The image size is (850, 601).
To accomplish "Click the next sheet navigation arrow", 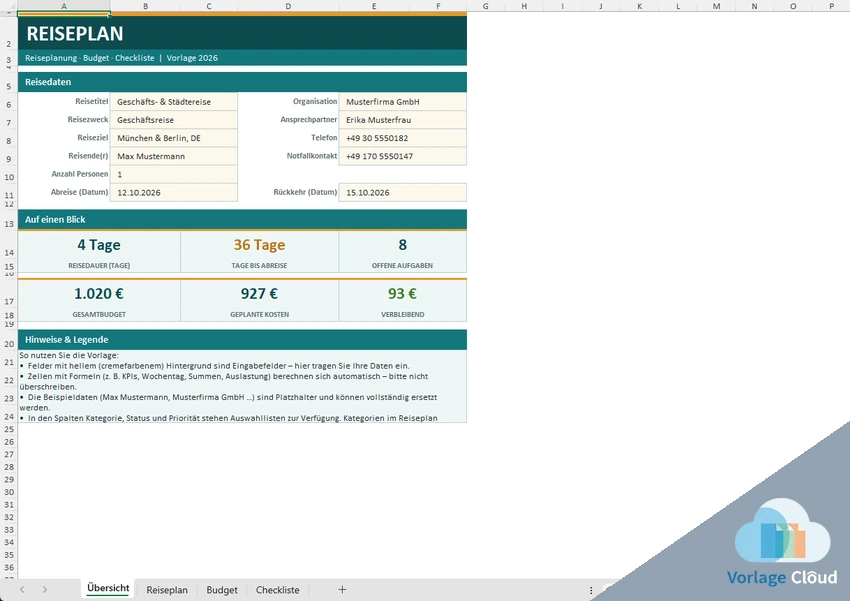I will (x=44, y=589).
